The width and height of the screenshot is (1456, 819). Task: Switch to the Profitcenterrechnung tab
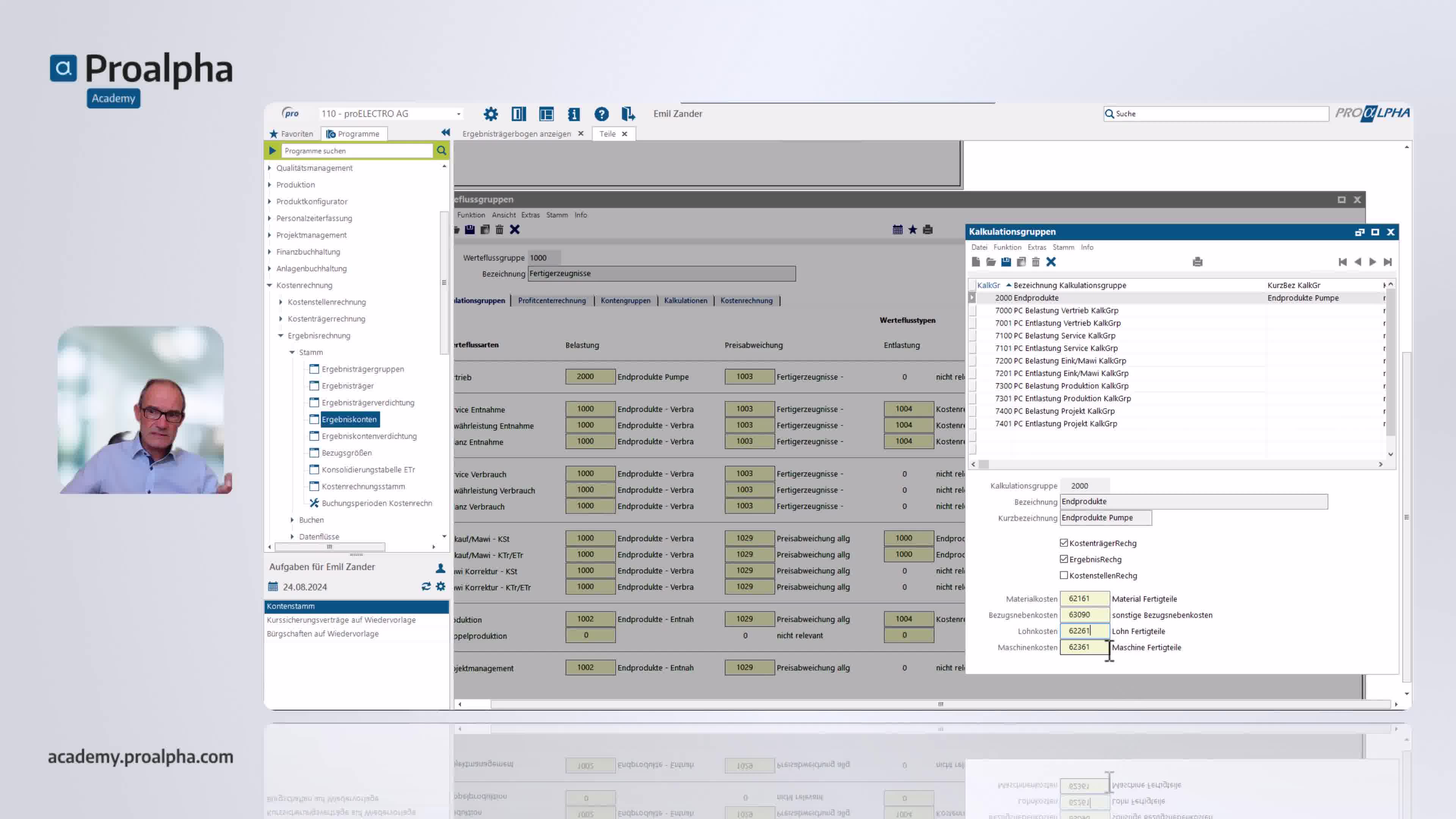552,301
